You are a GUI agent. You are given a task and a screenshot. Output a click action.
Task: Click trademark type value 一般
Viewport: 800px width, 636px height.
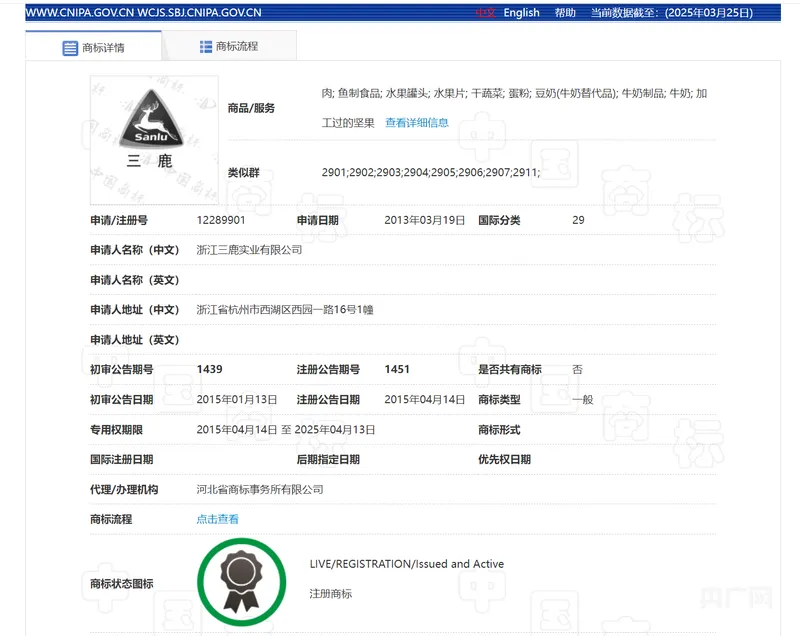(x=583, y=399)
